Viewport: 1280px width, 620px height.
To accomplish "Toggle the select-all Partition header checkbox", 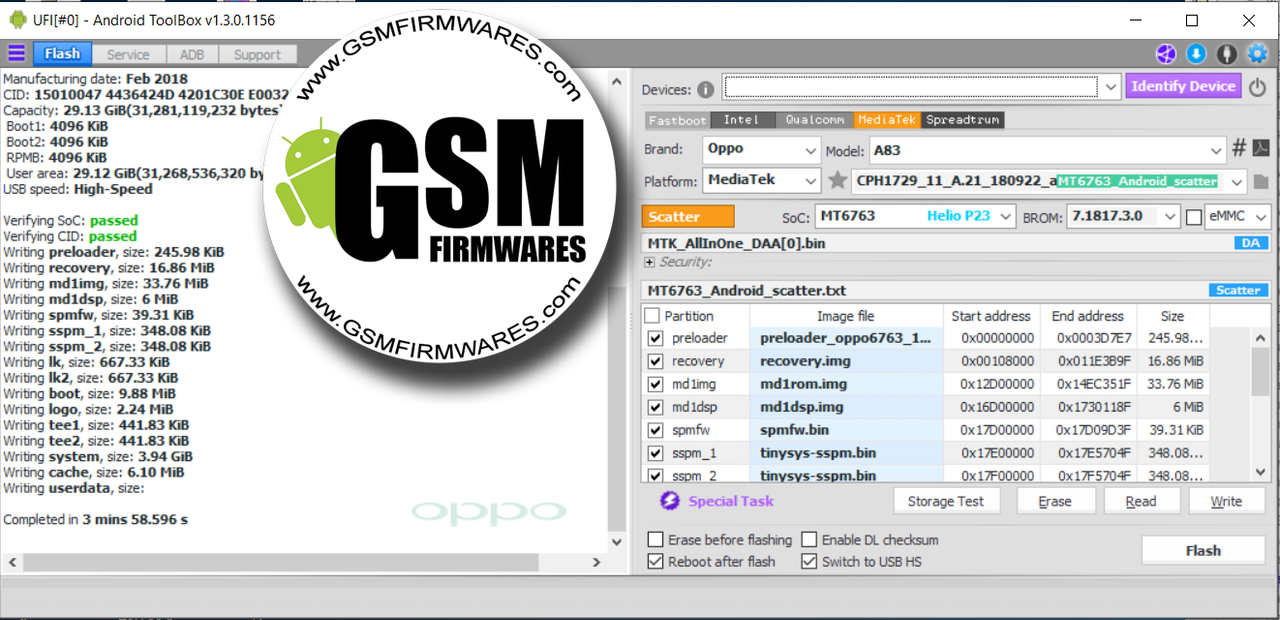I will 653,316.
